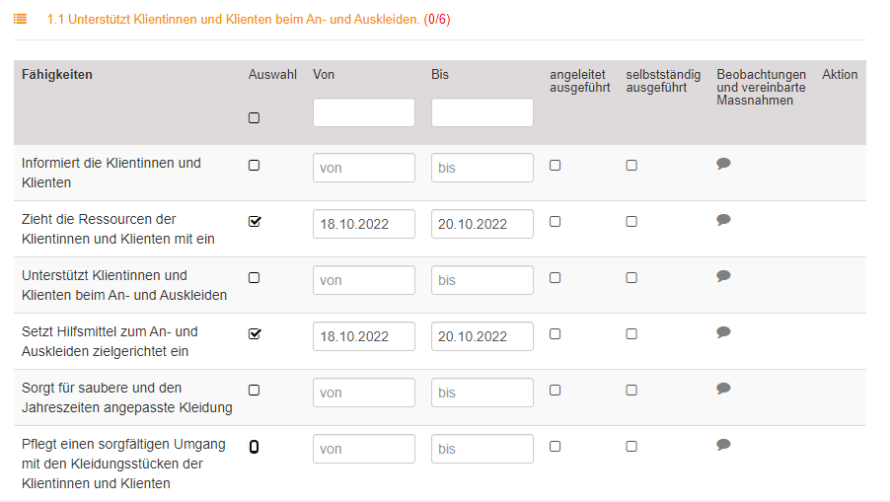Click the 'von' field in 'Sorgt für saubere' row

tap(363, 393)
